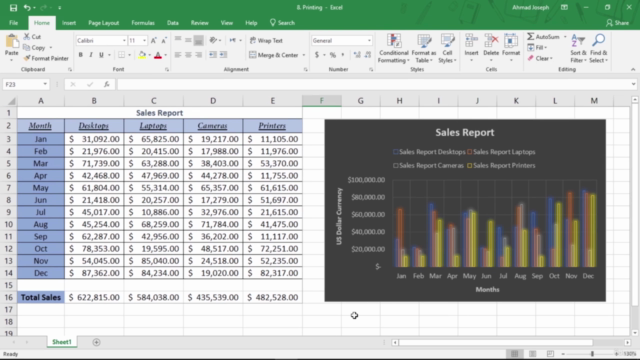Apply accounting dollar number format

click(317, 55)
